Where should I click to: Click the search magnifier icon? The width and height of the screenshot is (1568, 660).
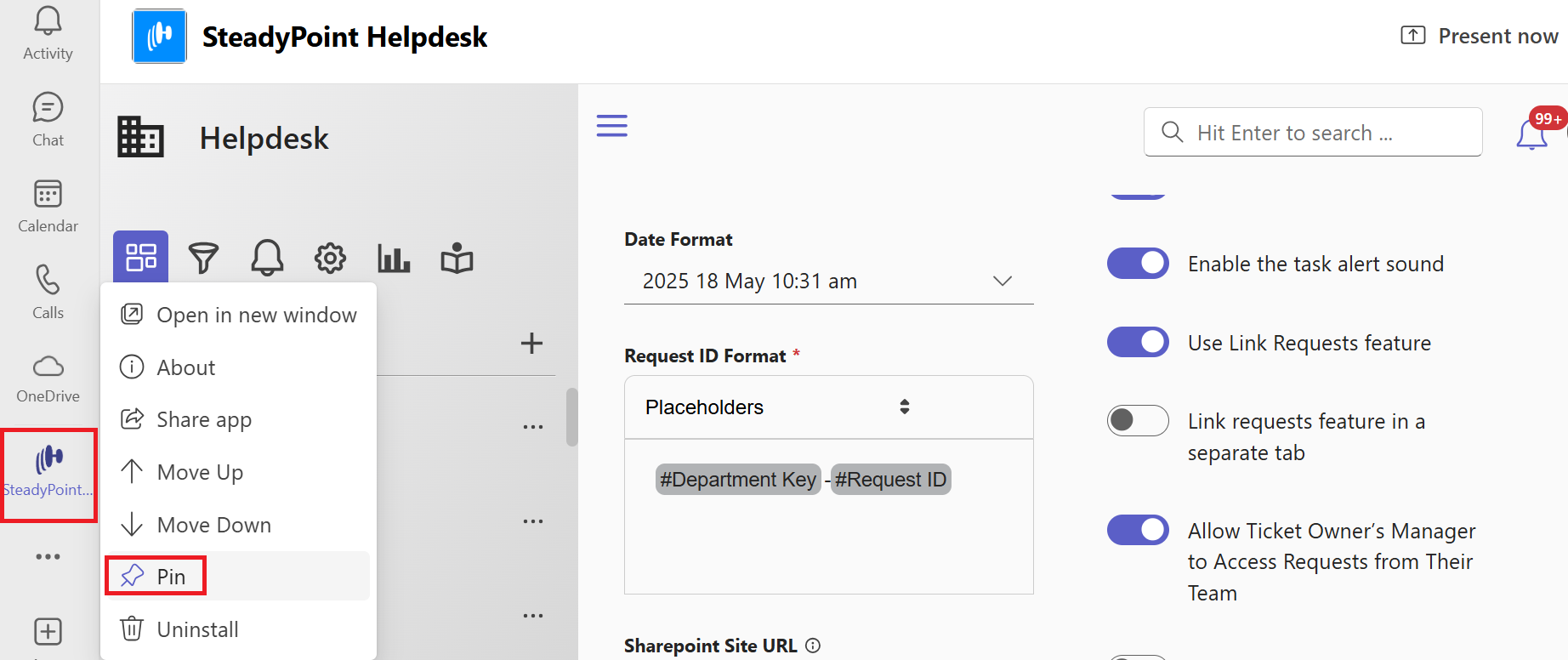coord(1172,132)
